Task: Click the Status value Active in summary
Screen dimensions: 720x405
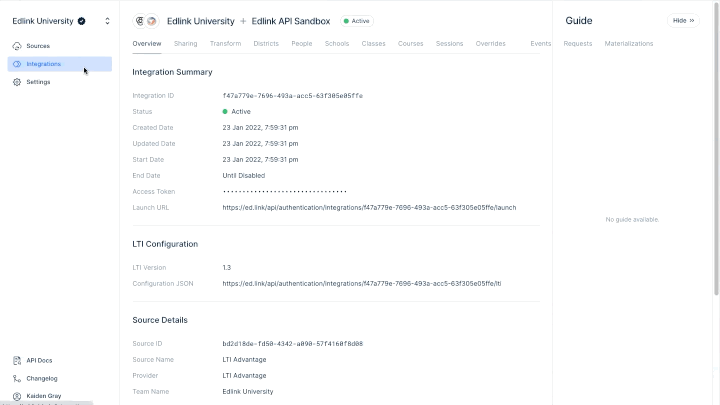Action: [x=236, y=112]
